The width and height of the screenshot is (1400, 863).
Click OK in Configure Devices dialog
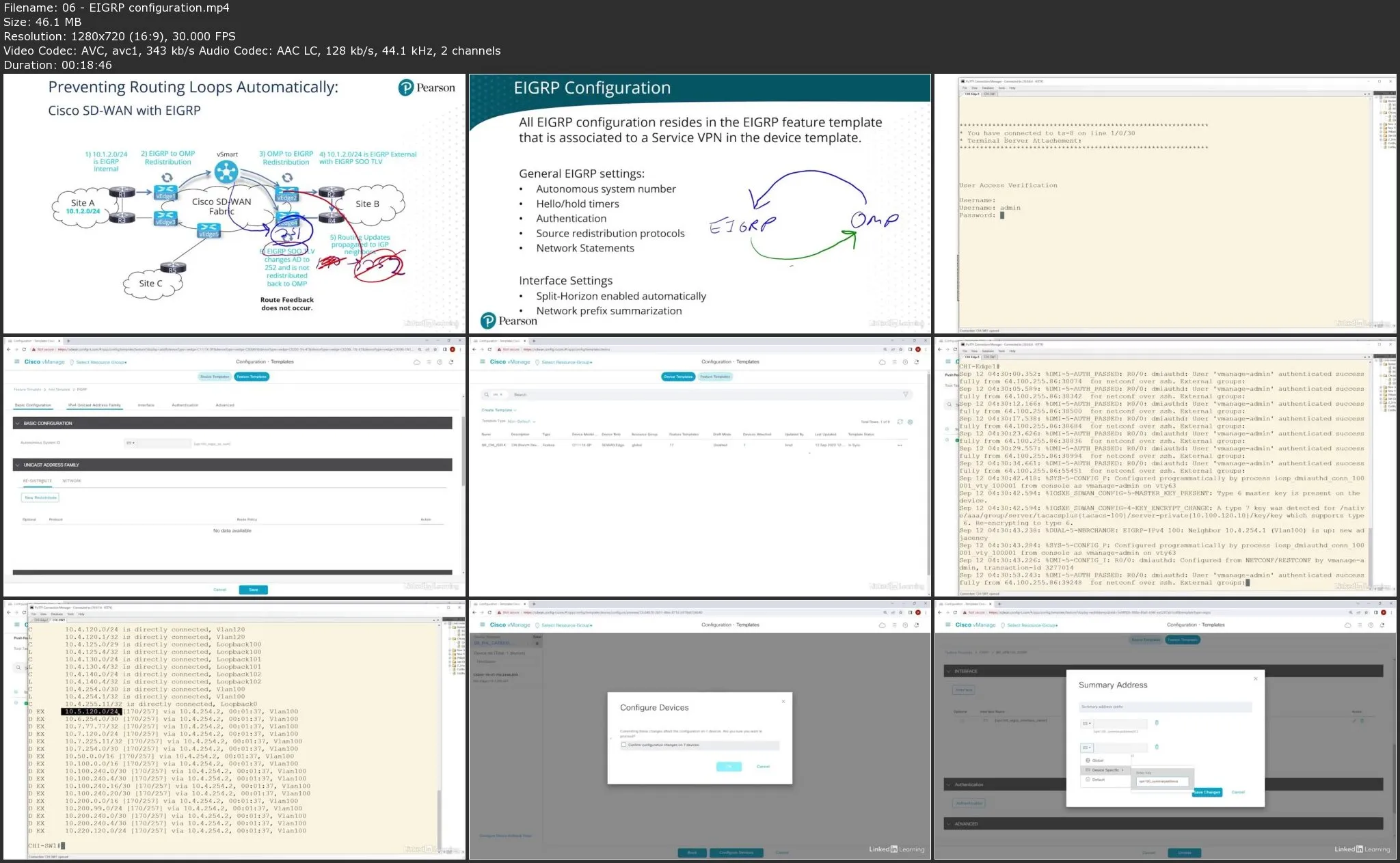coord(729,767)
